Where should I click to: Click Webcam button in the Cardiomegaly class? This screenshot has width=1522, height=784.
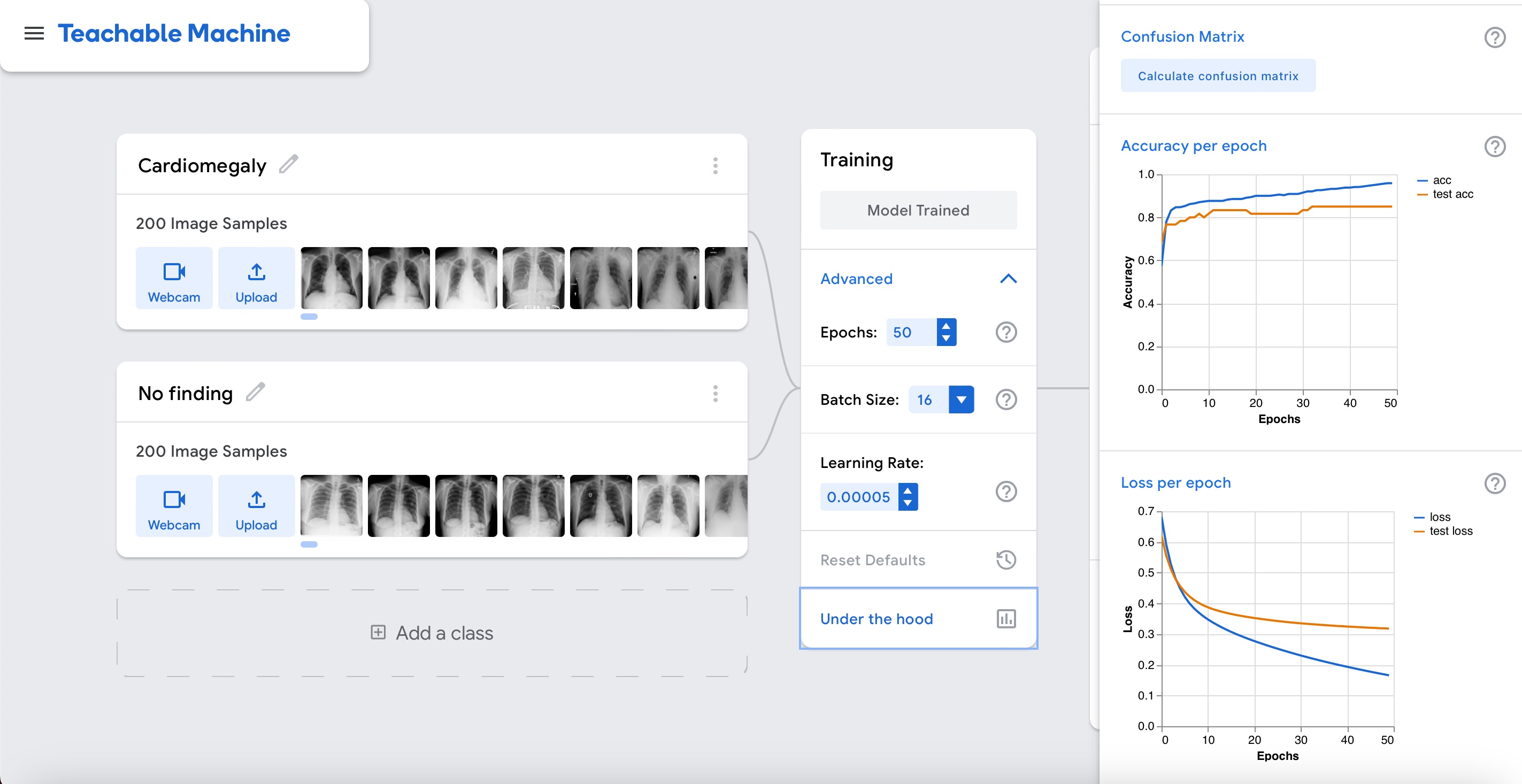(174, 278)
